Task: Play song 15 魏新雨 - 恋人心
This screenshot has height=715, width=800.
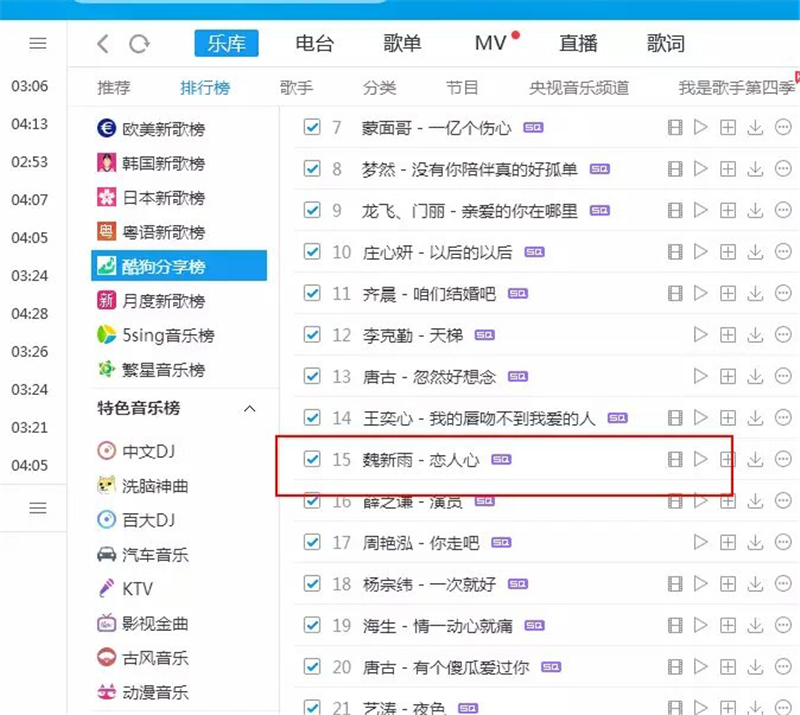Action: (x=701, y=459)
